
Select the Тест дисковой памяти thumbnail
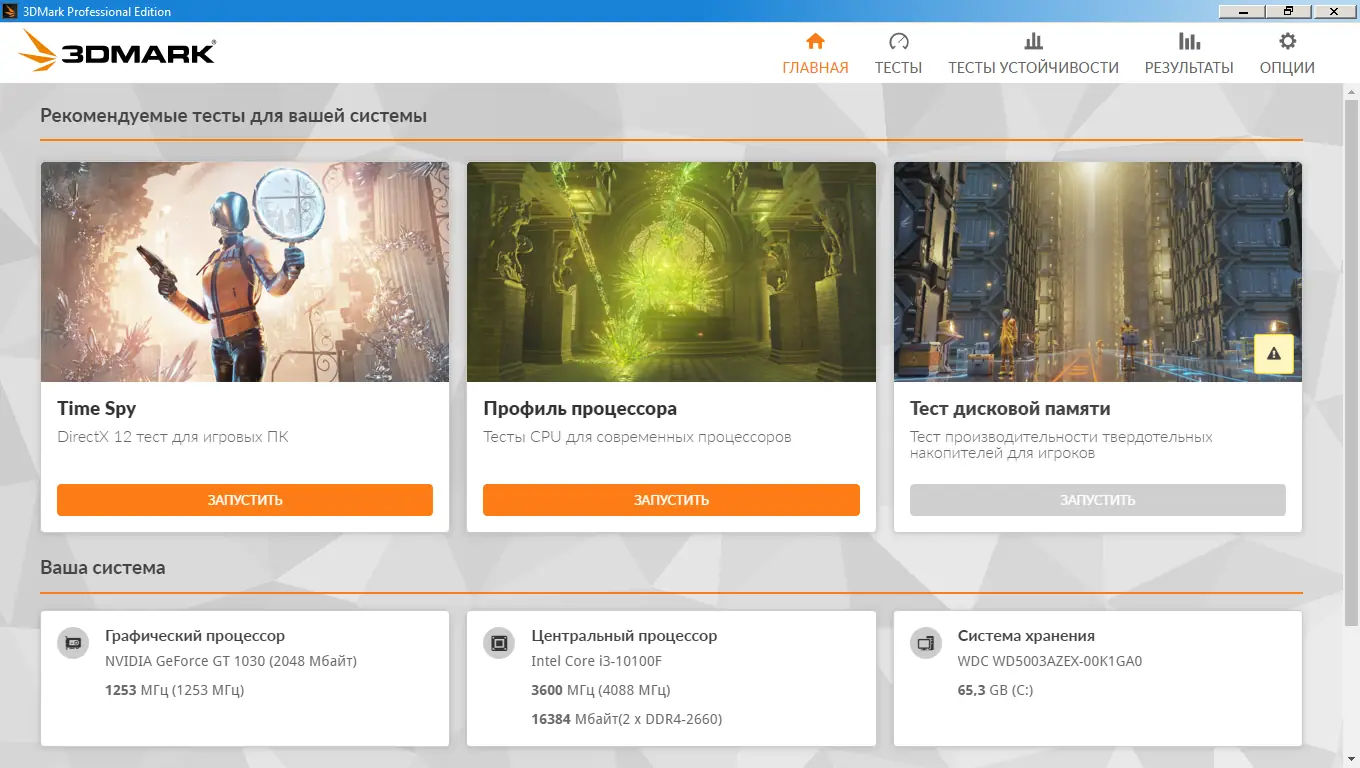1098,272
